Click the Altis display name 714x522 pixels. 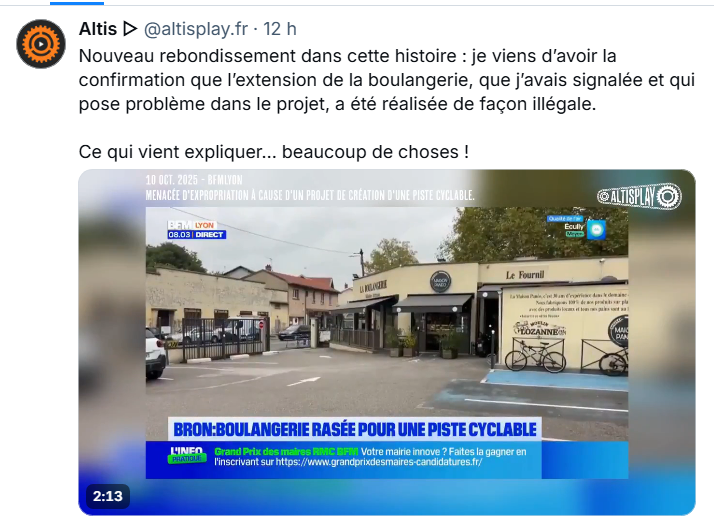coord(98,29)
